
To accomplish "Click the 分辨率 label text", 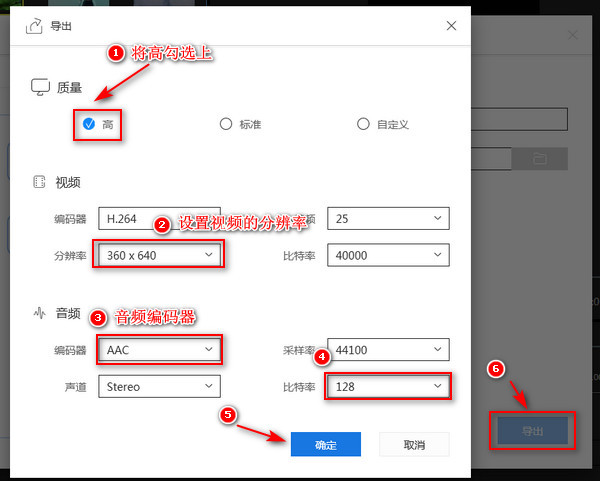I will click(x=70, y=255).
